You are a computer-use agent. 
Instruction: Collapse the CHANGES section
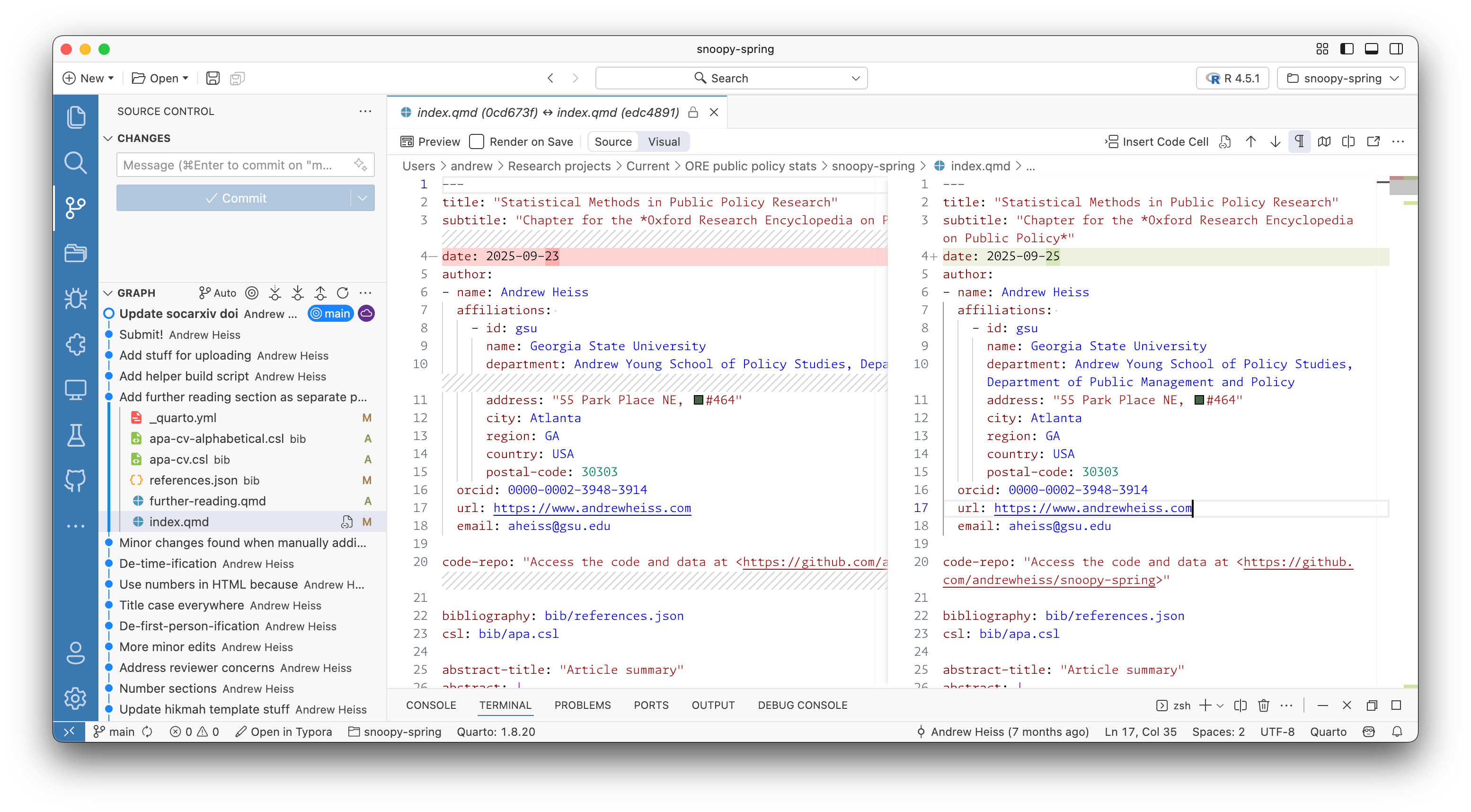click(108, 138)
